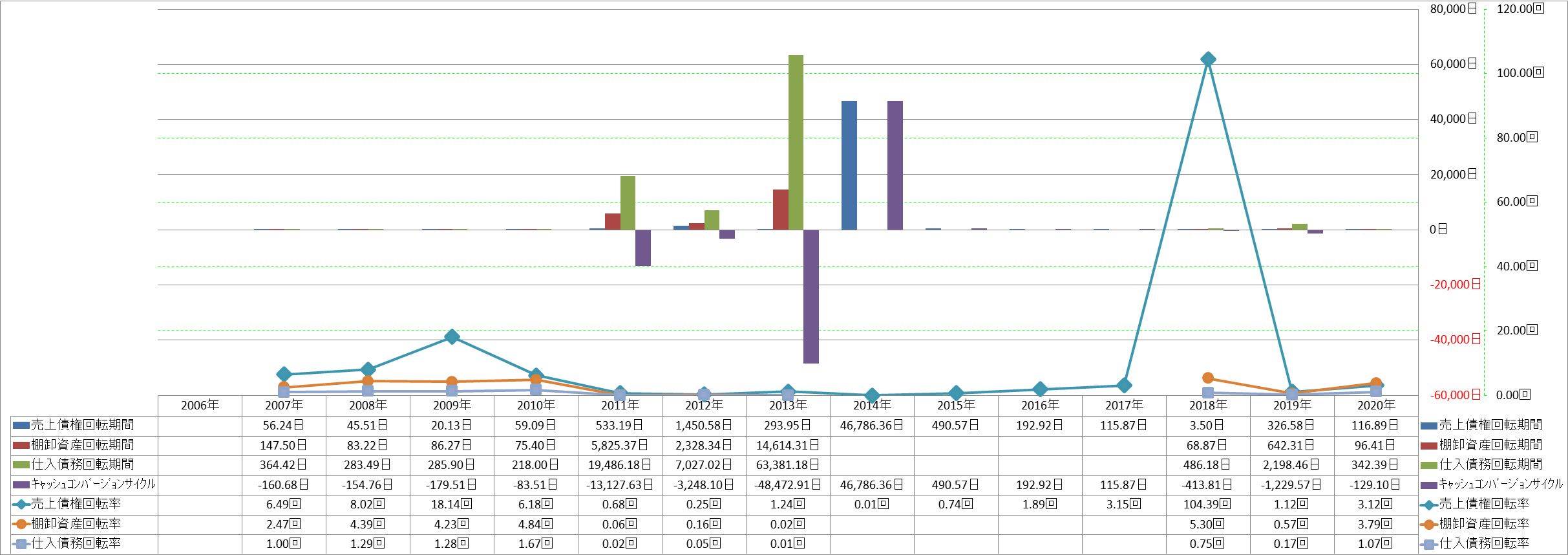Viewport: 1568px width, 555px height.
Task: Click 46,786.36日 in the 売上債権回転期間 row
Action: (872, 426)
